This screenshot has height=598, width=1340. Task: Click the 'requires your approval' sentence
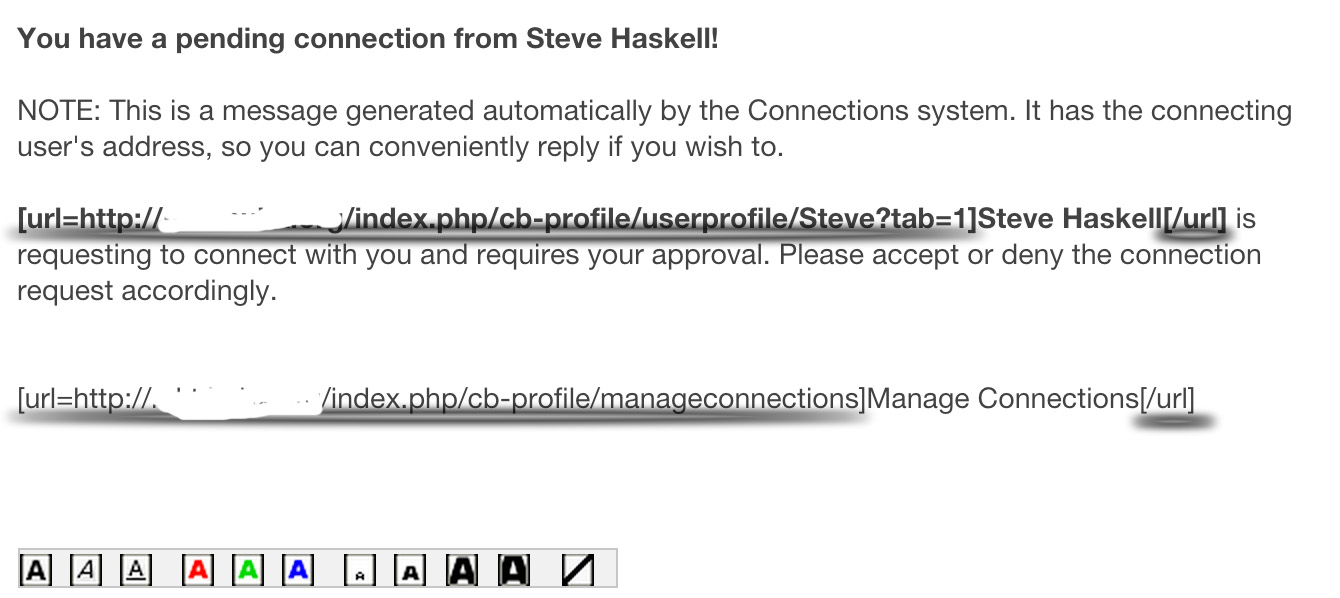pos(639,273)
